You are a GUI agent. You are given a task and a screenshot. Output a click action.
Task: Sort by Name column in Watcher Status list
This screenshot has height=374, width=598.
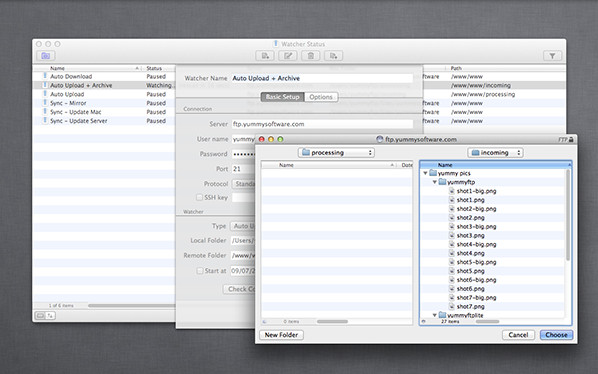(88, 68)
